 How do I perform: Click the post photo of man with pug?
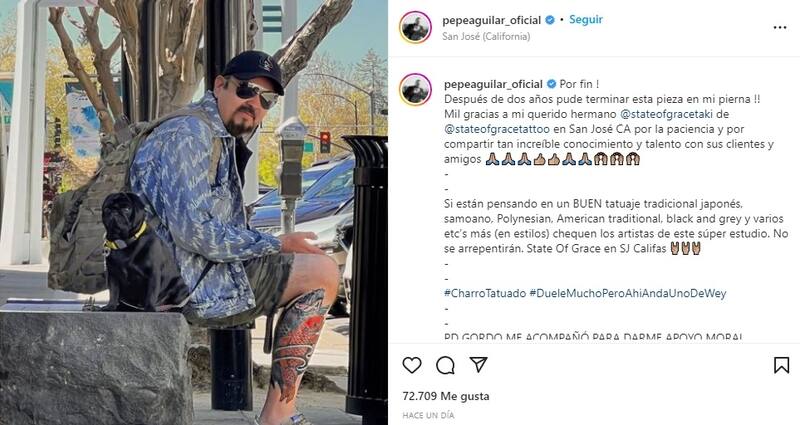pyautogui.click(x=194, y=212)
